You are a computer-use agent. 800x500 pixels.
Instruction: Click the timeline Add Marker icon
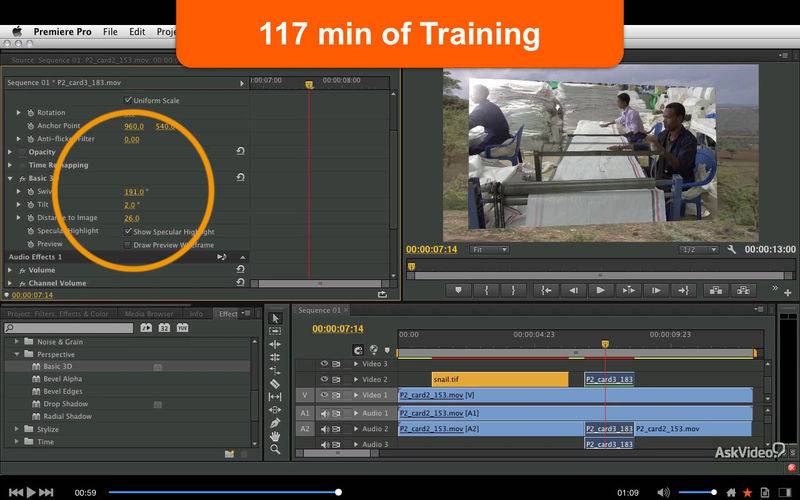coord(387,351)
